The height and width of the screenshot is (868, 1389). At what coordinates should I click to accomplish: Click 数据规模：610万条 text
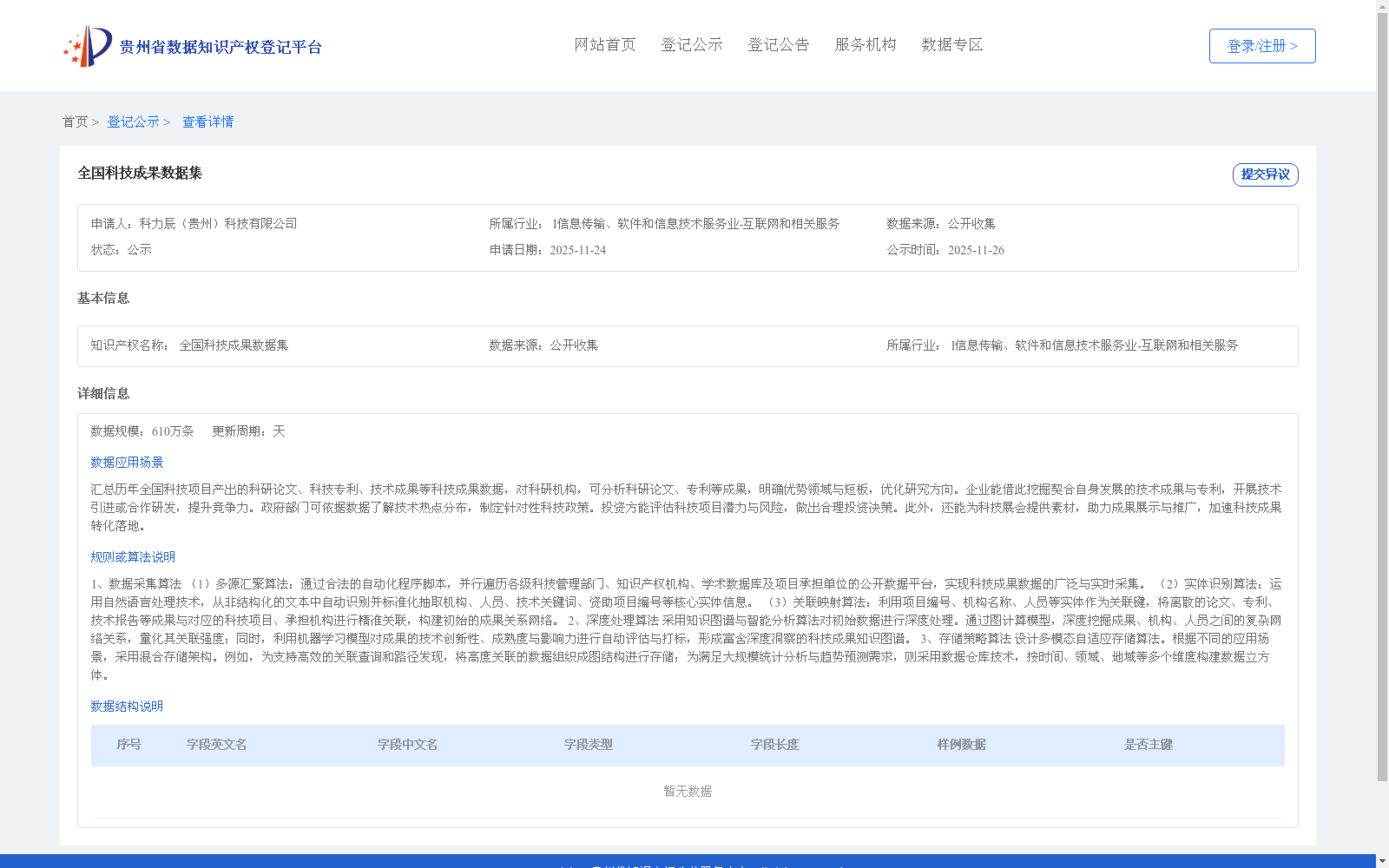[142, 431]
